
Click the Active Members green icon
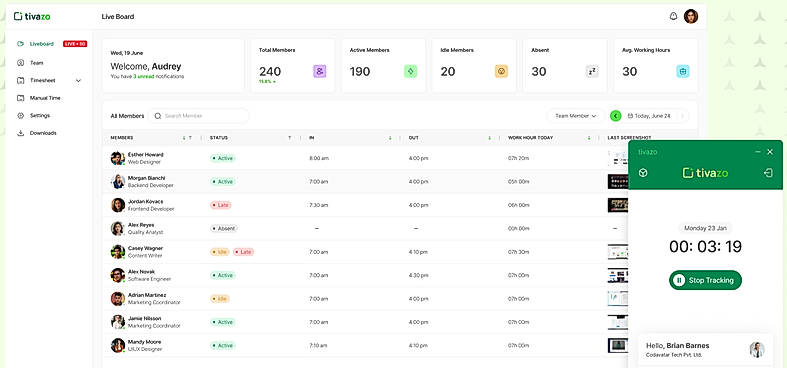[410, 71]
